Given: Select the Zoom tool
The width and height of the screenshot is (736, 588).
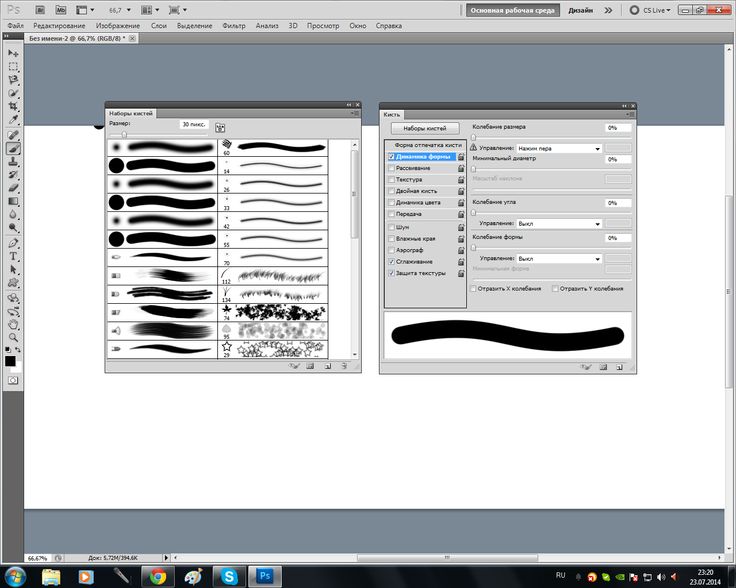Looking at the screenshot, I should pyautogui.click(x=13, y=337).
